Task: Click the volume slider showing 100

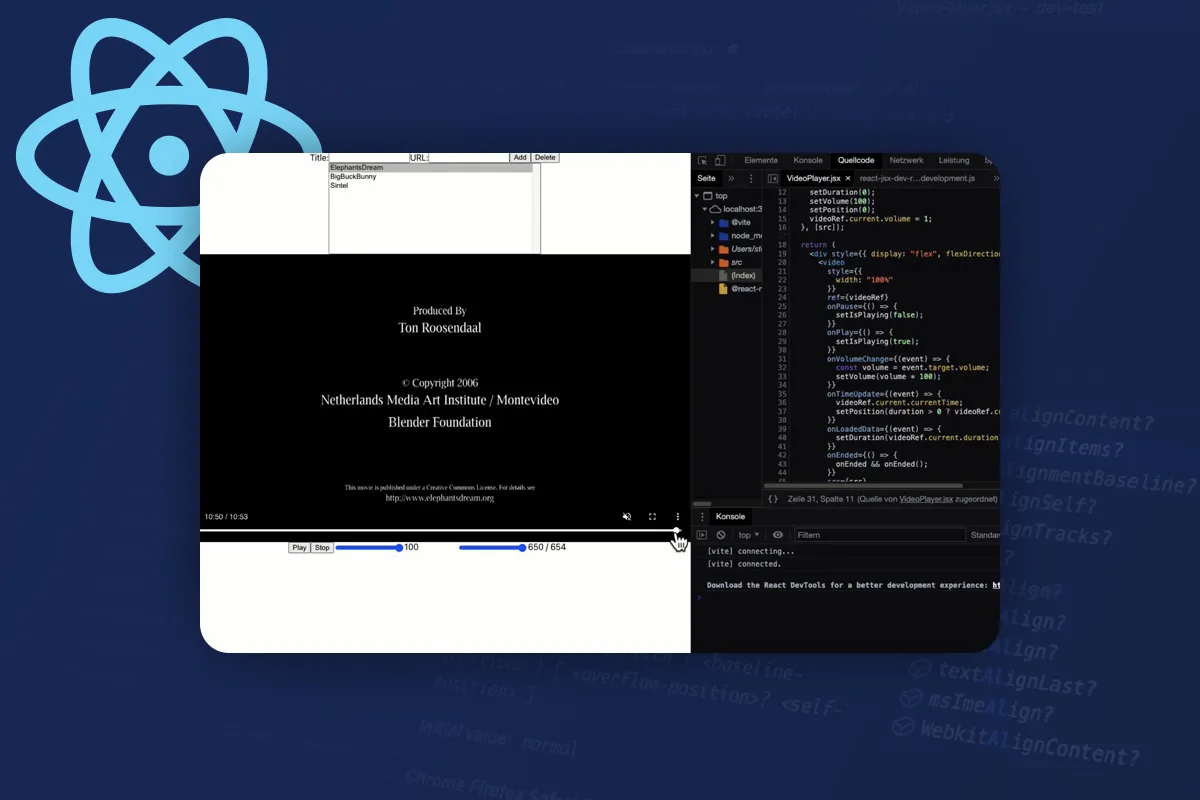Action: click(x=369, y=548)
